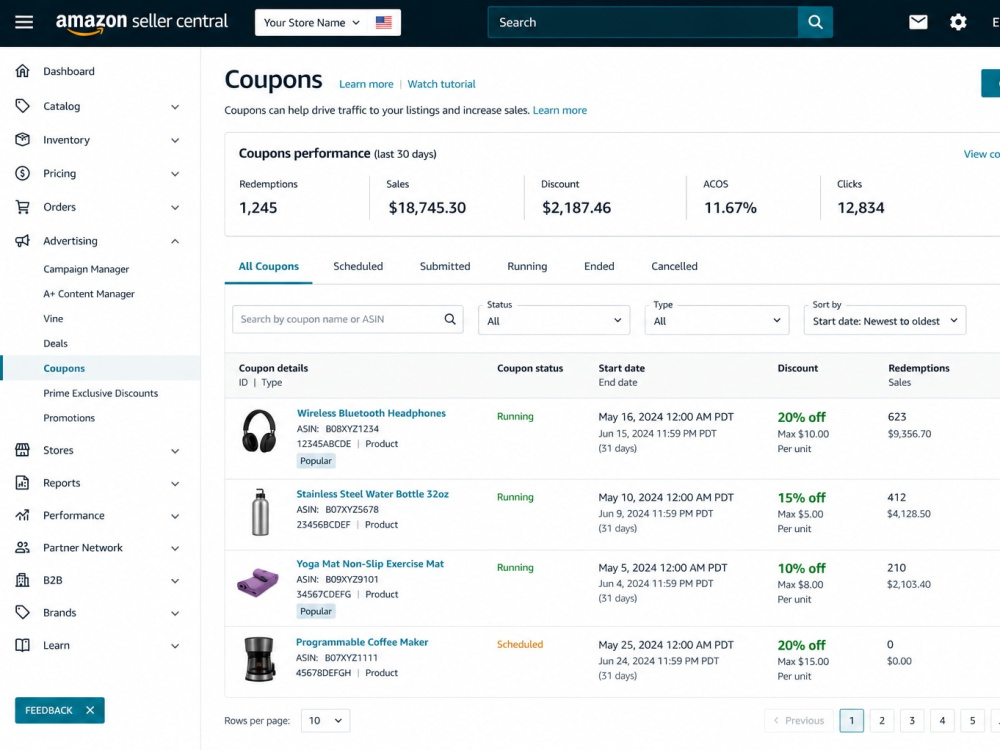Click Learn more link beside Coupons title
1000x750 pixels.
[366, 84]
